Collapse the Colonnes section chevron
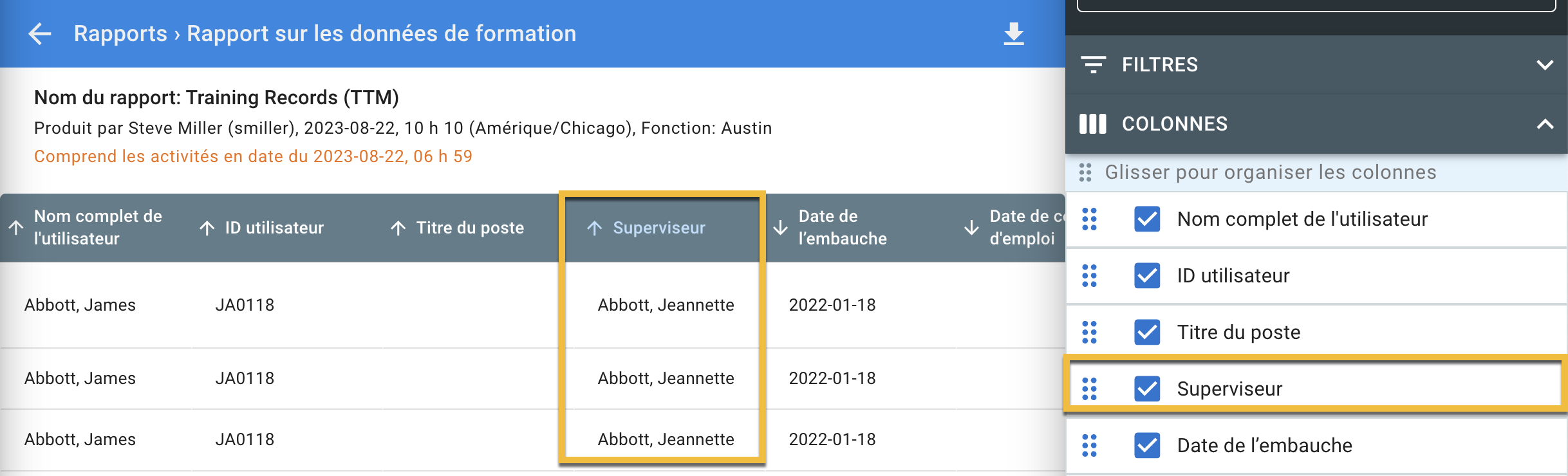 point(1545,124)
